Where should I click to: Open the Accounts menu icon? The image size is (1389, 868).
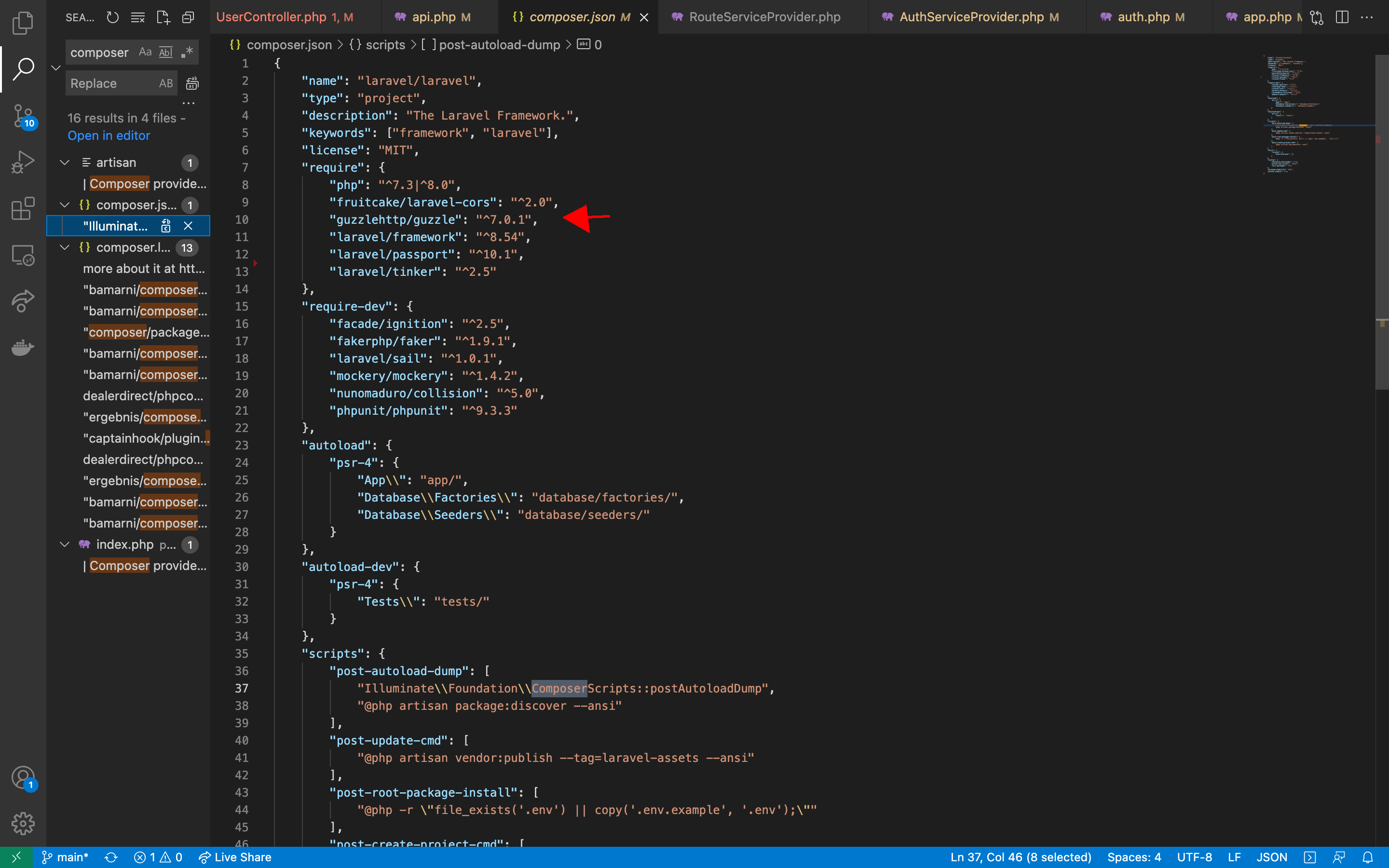[23, 778]
